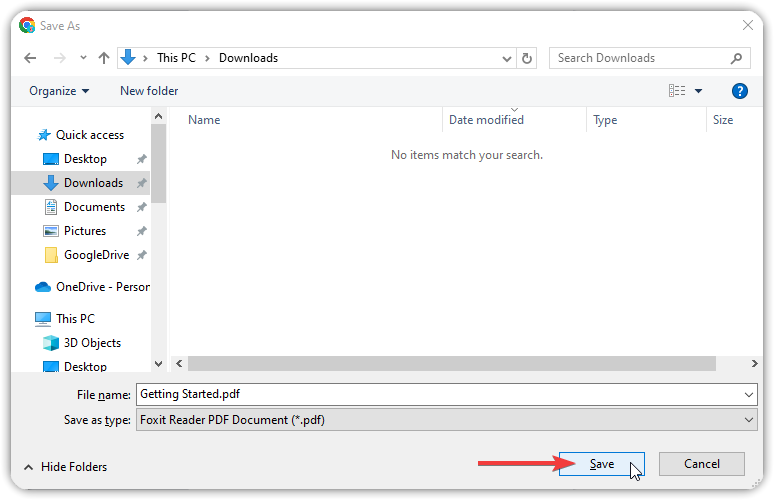Select This PC in the navigation pane
The width and height of the screenshot is (774, 500).
tap(75, 319)
